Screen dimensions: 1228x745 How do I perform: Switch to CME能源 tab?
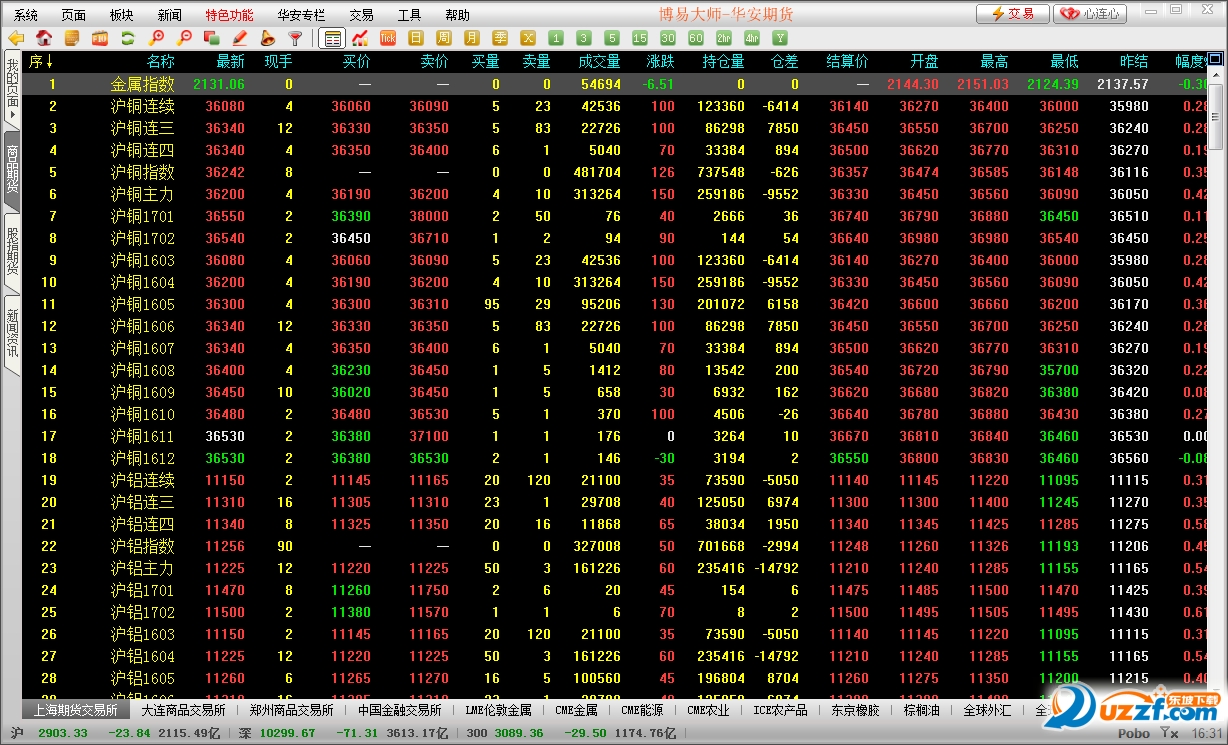click(x=642, y=710)
